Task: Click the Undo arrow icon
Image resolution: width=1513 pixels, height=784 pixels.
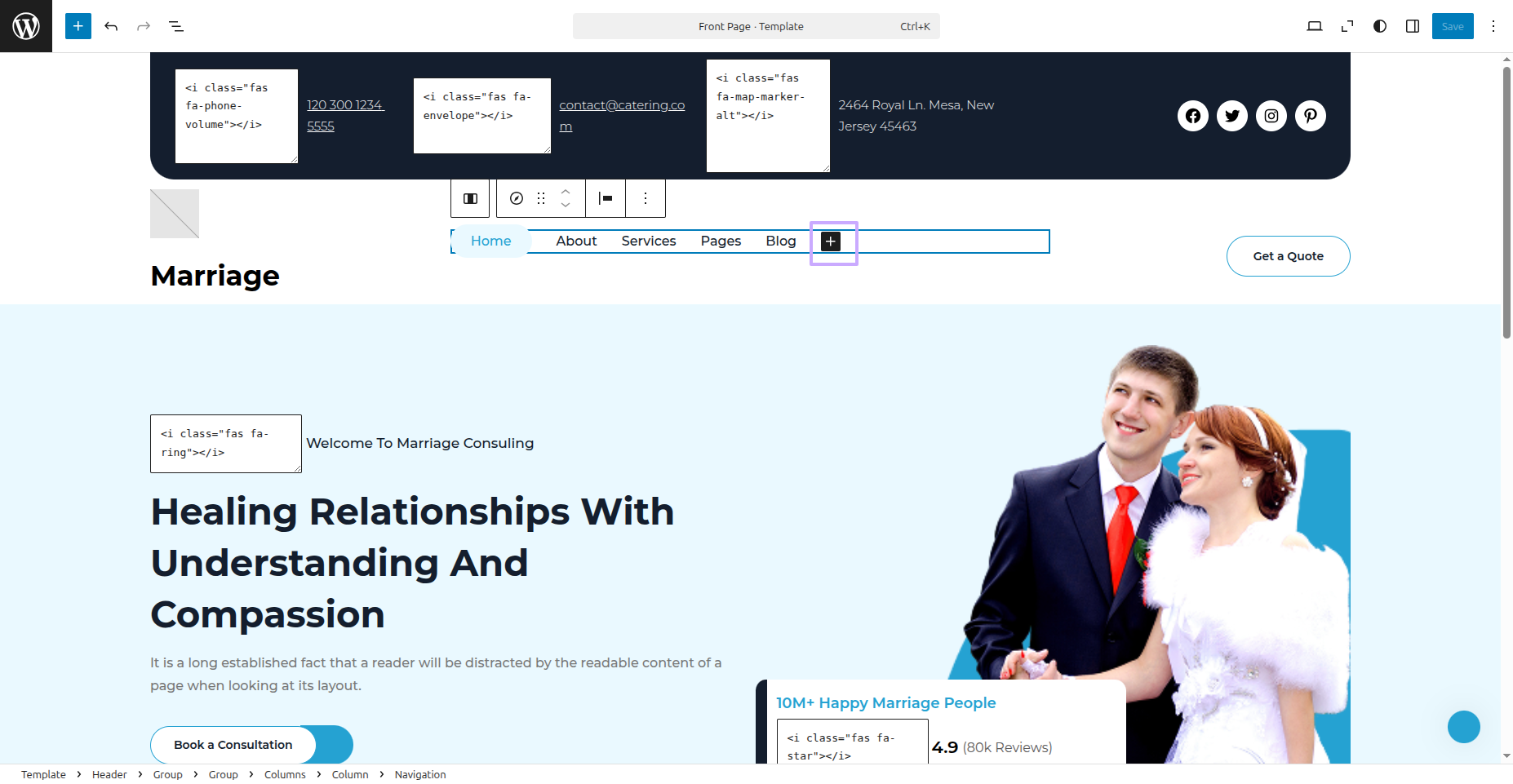Action: pyautogui.click(x=111, y=26)
